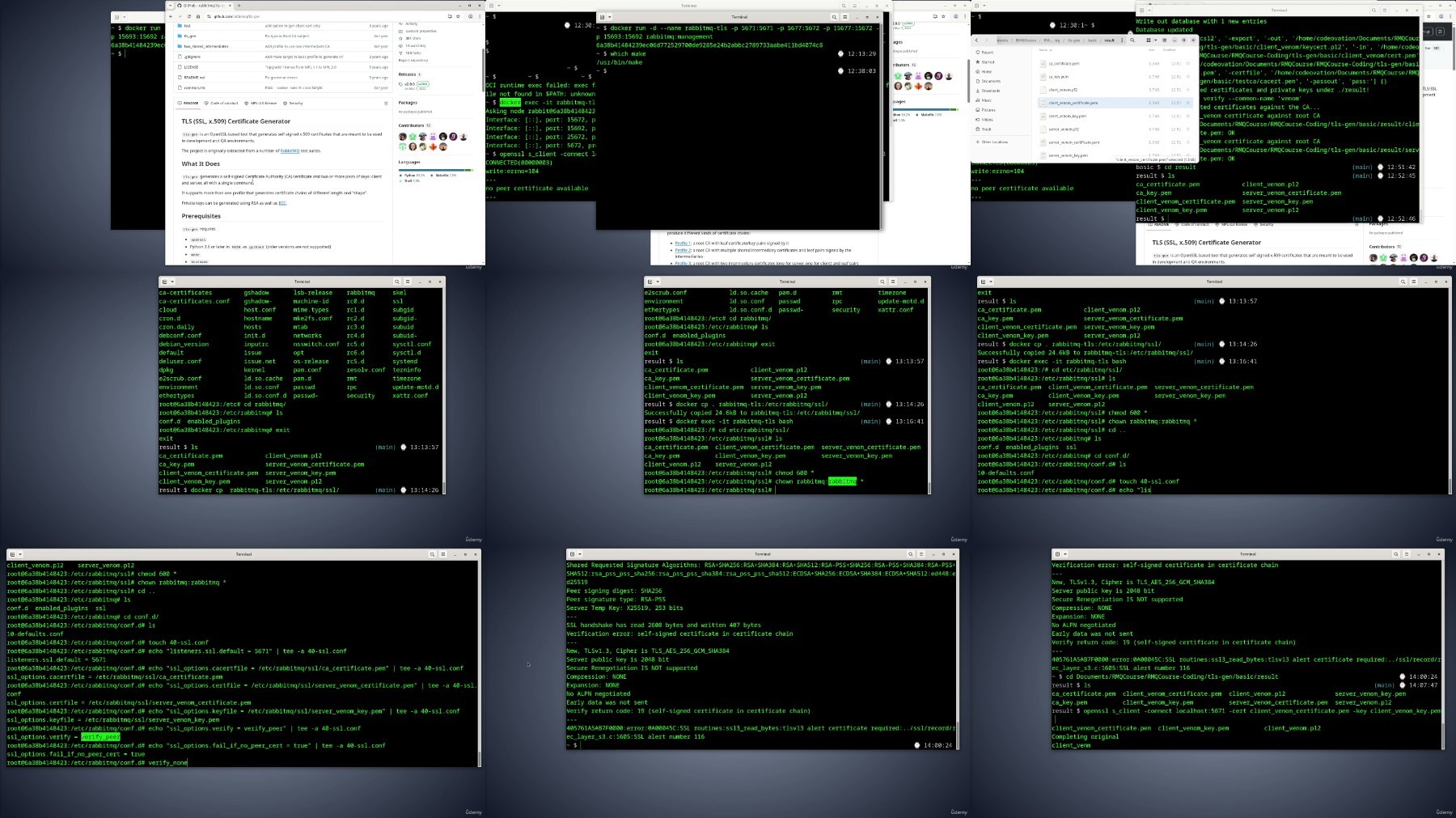This screenshot has height=818, width=1456.
Task: Show the README outline list icon
Action: (386, 103)
